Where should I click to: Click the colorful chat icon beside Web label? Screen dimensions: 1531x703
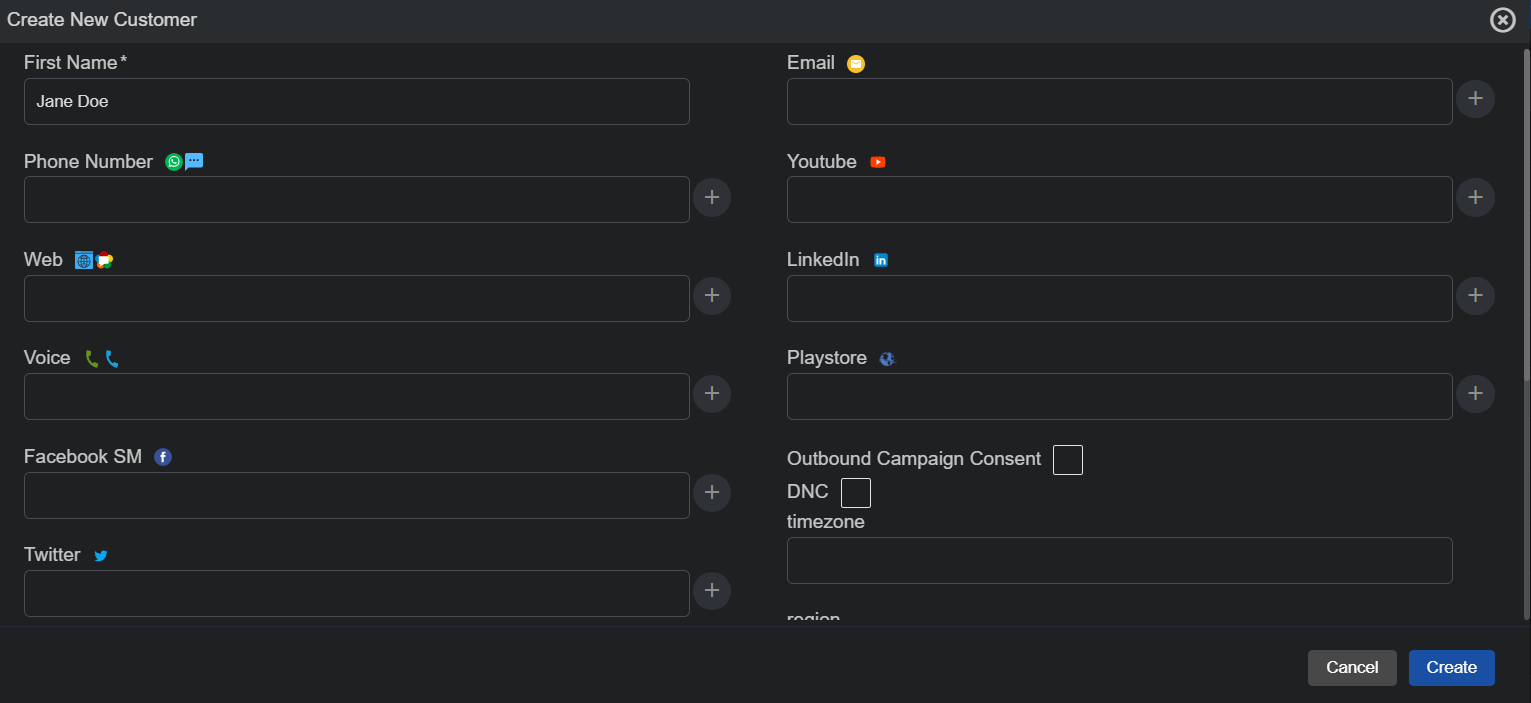coord(104,261)
